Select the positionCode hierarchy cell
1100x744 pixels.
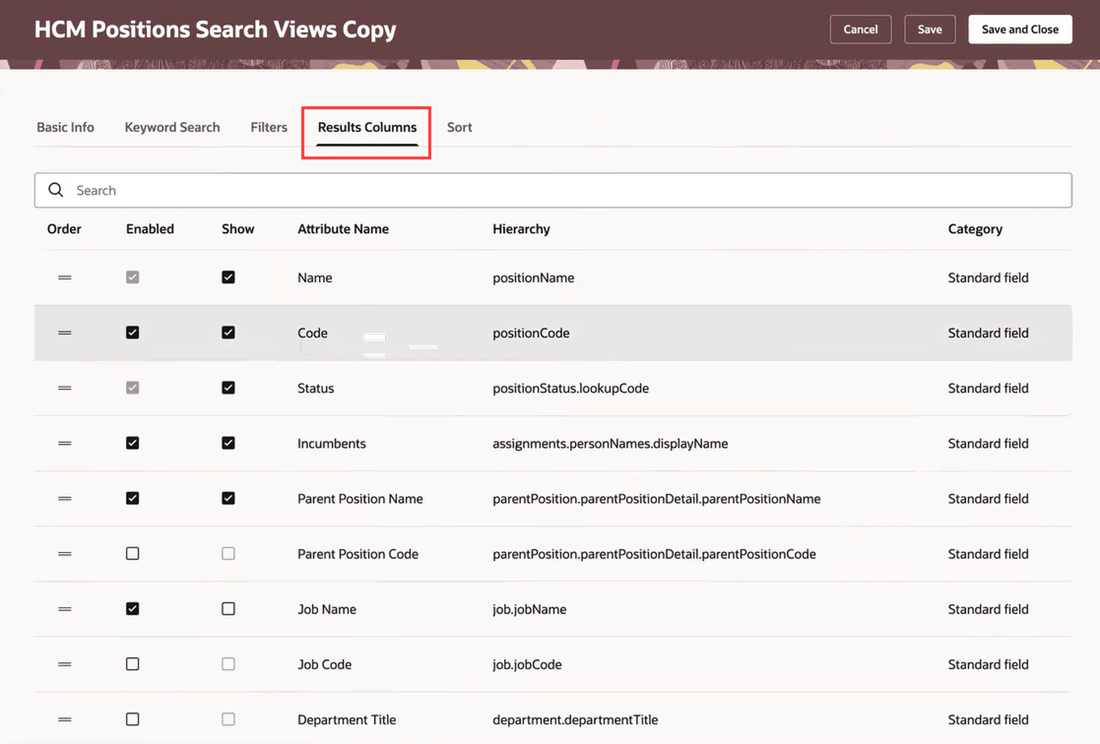pyautogui.click(x=531, y=333)
